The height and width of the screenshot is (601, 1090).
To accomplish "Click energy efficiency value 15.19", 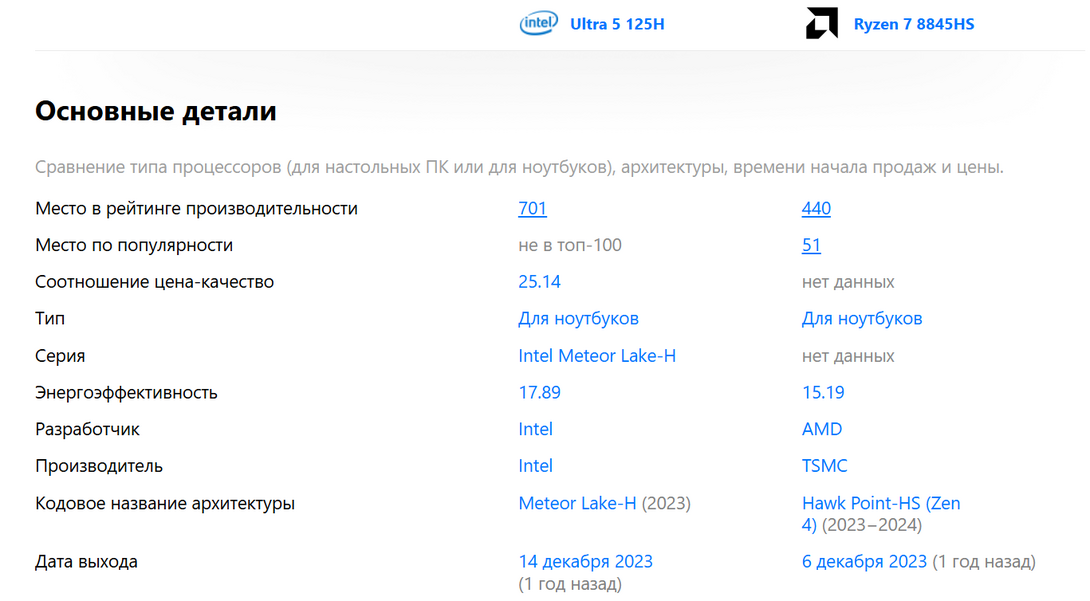I will [823, 393].
